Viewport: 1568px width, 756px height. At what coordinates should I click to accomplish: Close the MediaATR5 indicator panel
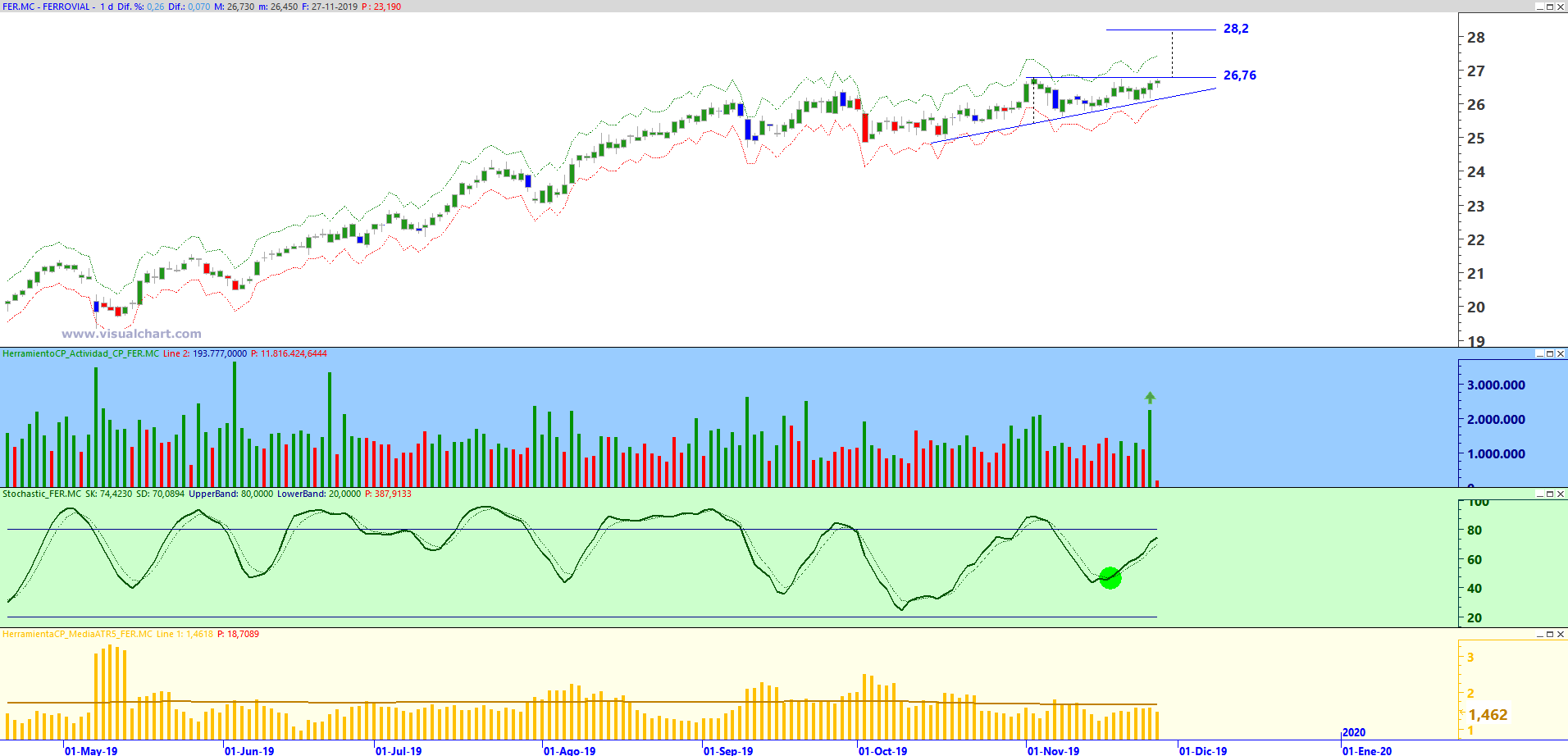[1560, 634]
